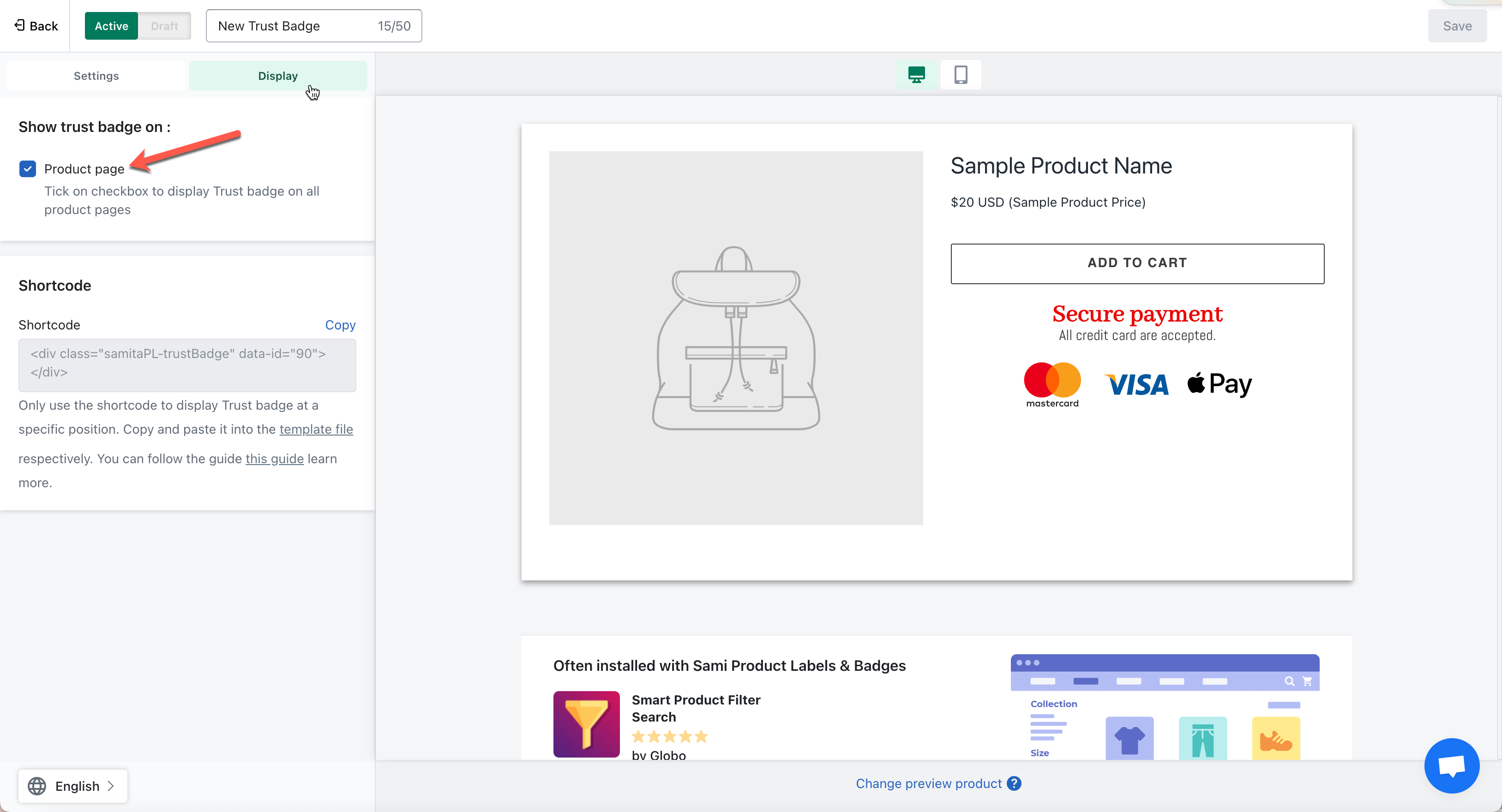The width and height of the screenshot is (1502, 812).
Task: Click the help question mark icon
Action: [1014, 783]
